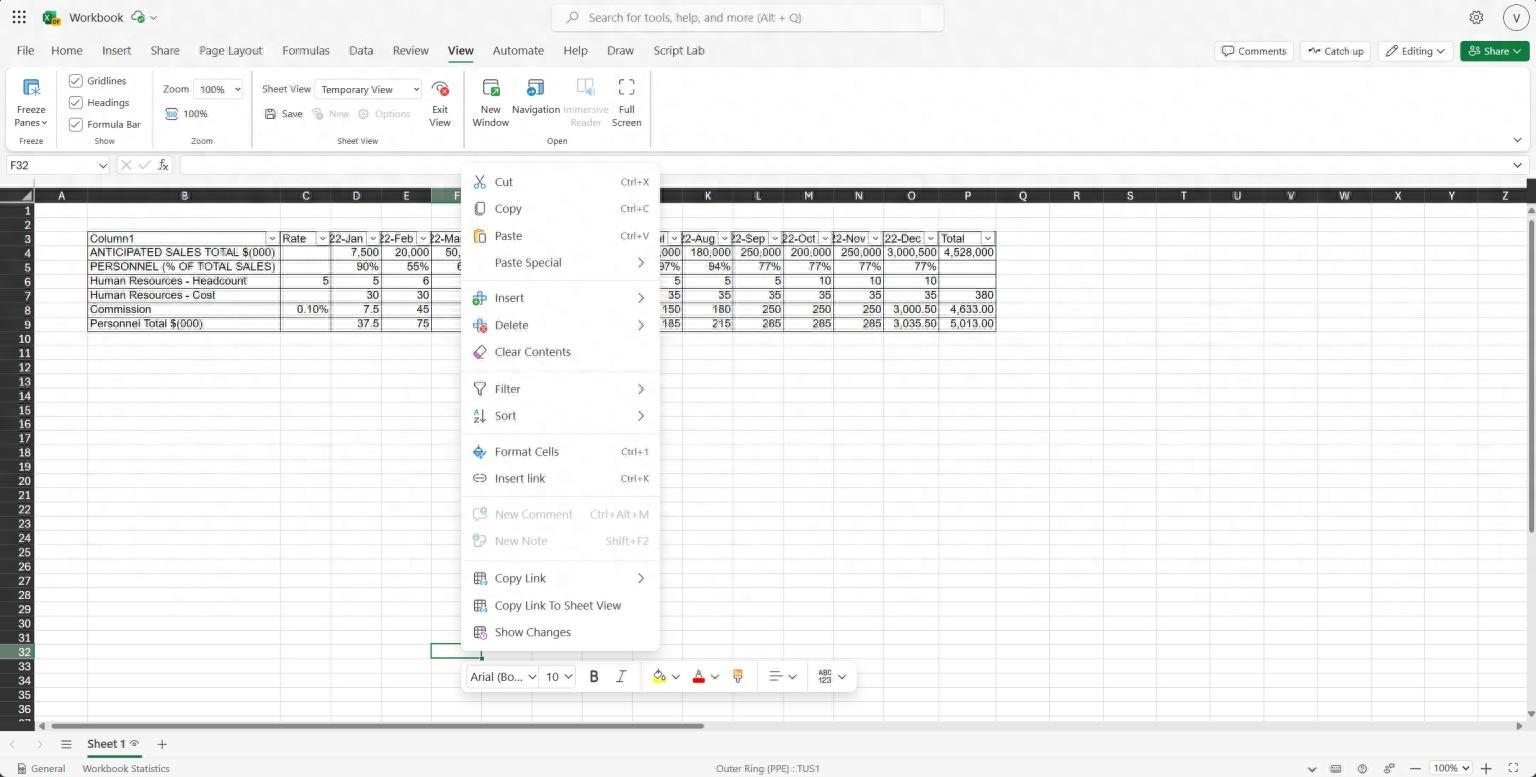This screenshot has height=777, width=1536.
Task: Click the status bar help question icon
Action: click(1363, 768)
